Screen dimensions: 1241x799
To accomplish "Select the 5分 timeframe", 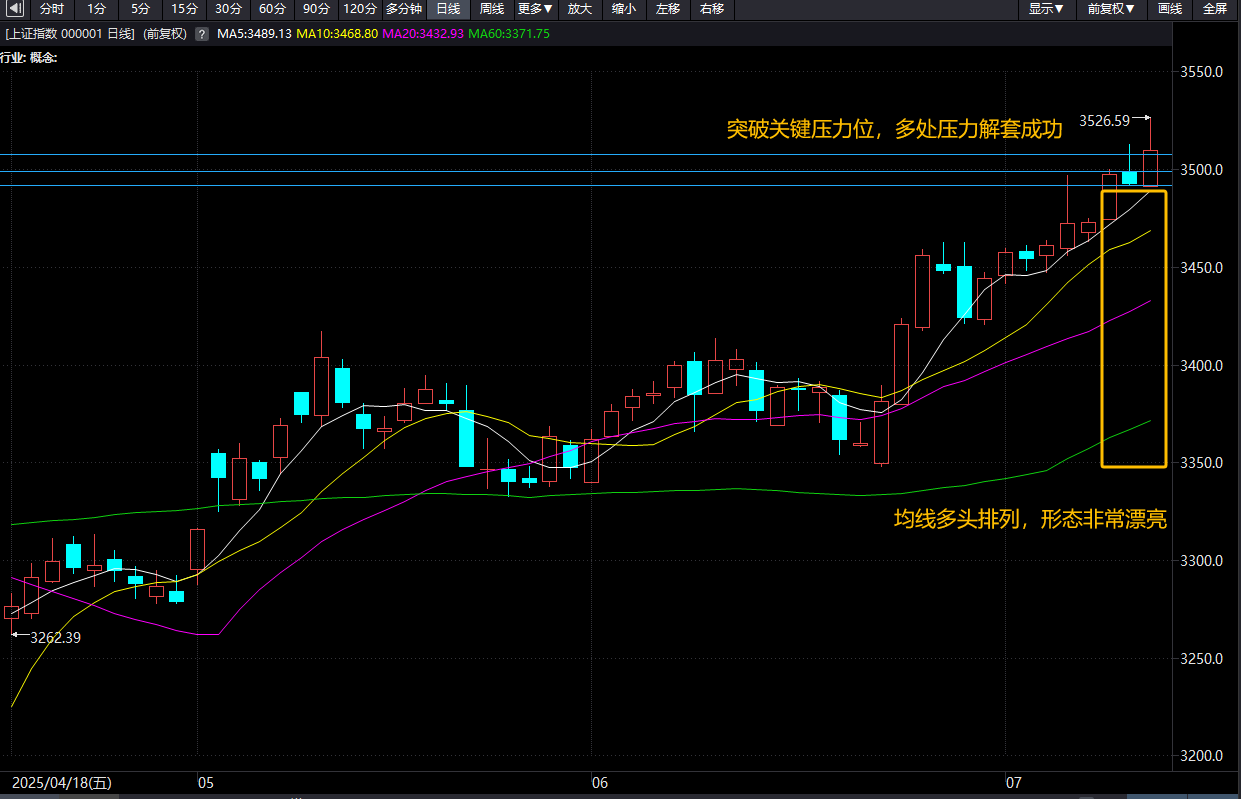I will click(x=140, y=9).
